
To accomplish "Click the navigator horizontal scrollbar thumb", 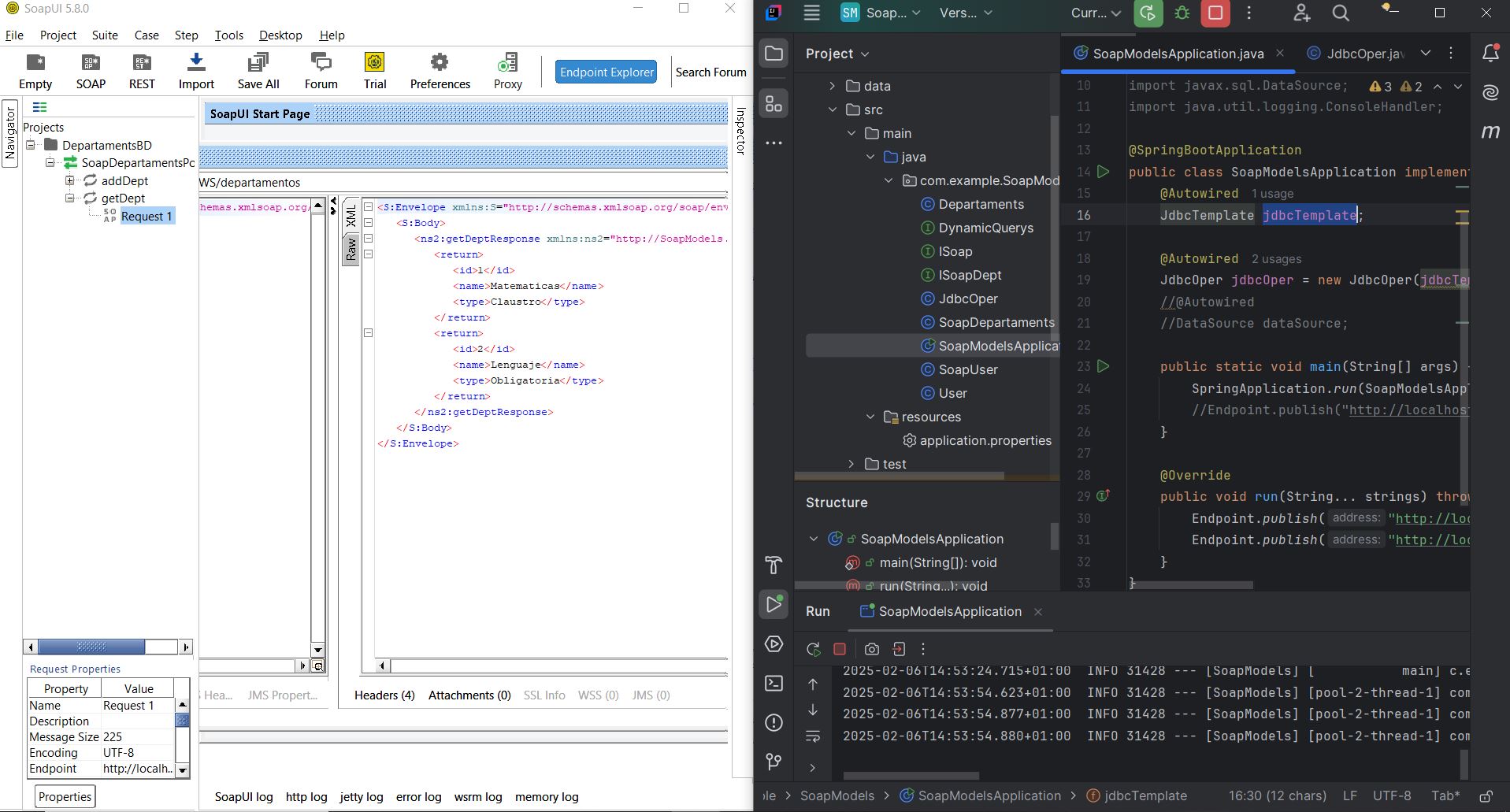I will [91, 647].
